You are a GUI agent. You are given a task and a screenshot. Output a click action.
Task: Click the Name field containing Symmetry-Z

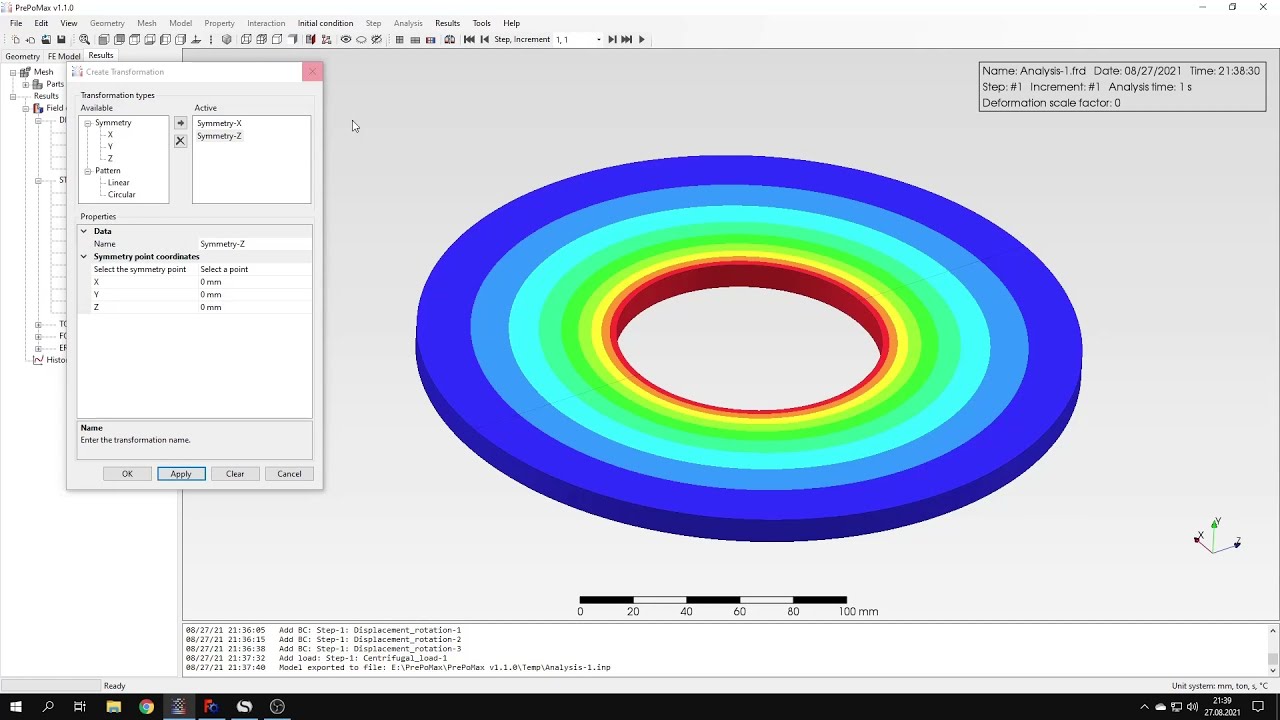tap(254, 244)
